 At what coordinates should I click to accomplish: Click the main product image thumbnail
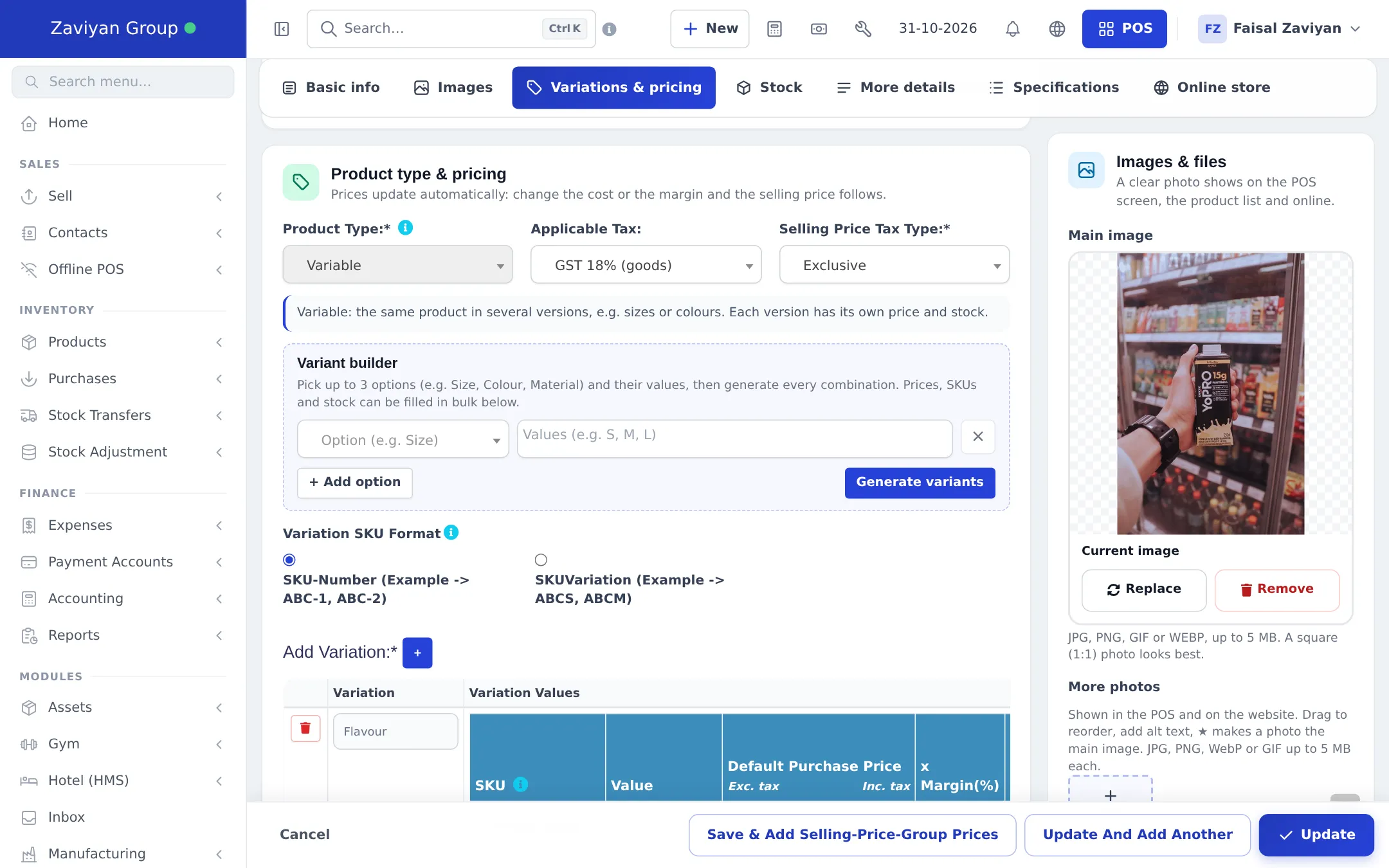1210,393
